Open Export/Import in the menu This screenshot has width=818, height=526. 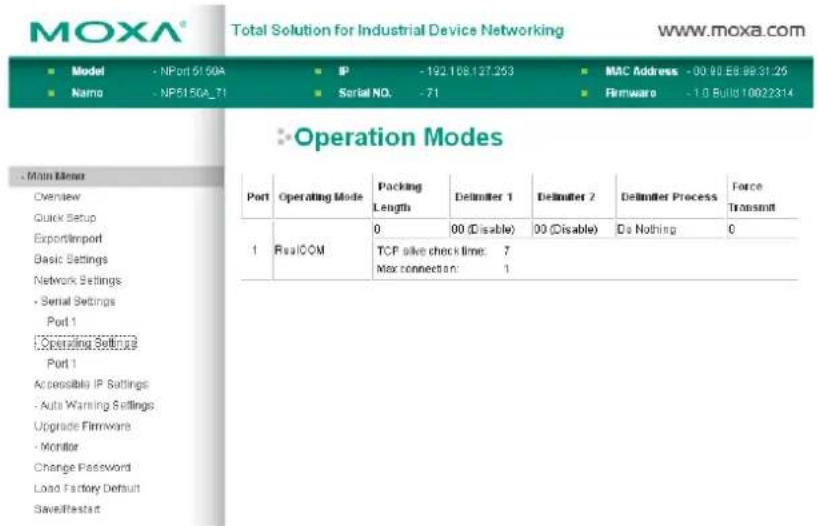tap(68, 238)
